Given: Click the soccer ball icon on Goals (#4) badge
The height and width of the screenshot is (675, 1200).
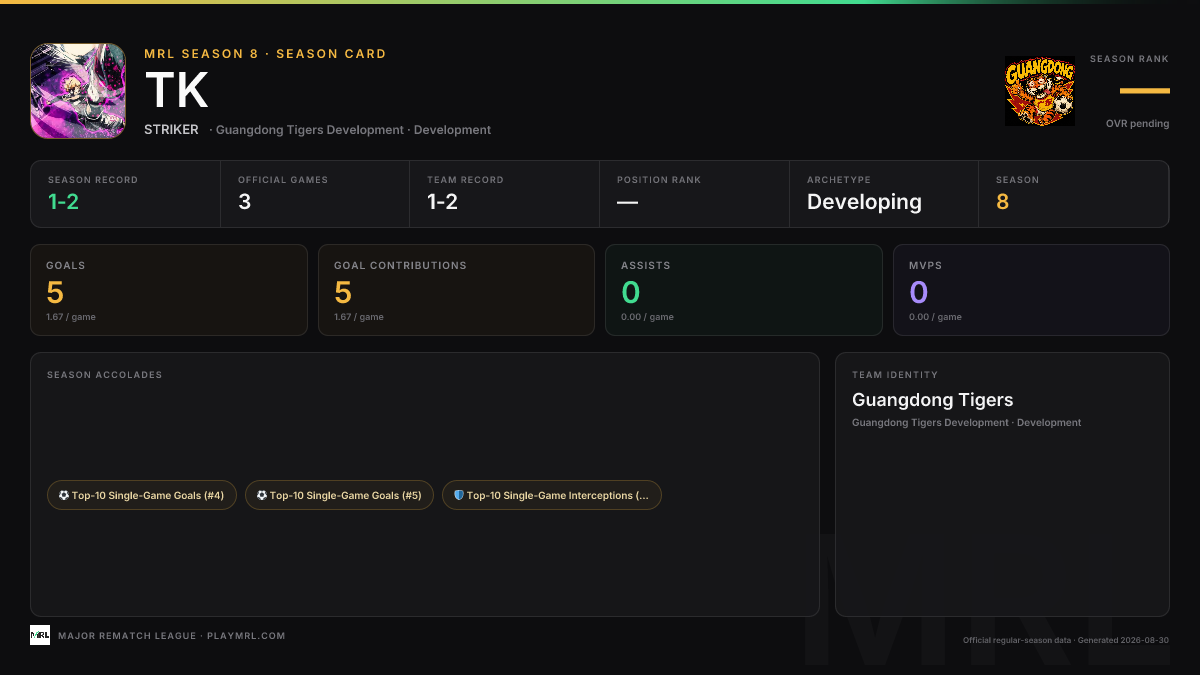Looking at the screenshot, I should 64,495.
